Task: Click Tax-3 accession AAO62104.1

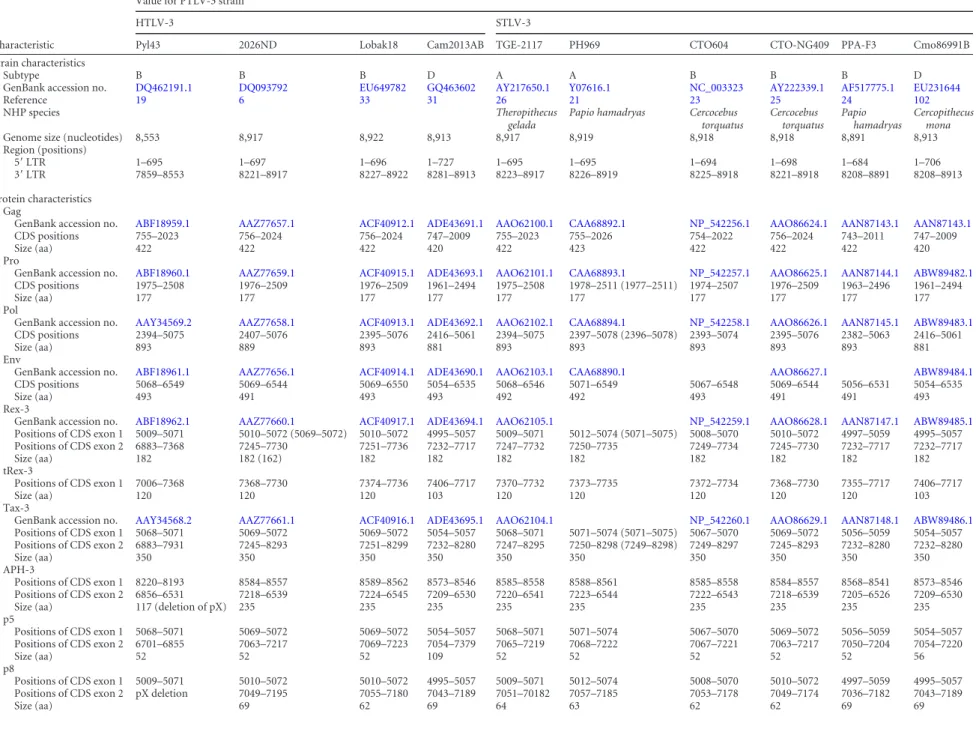Action: click(524, 520)
